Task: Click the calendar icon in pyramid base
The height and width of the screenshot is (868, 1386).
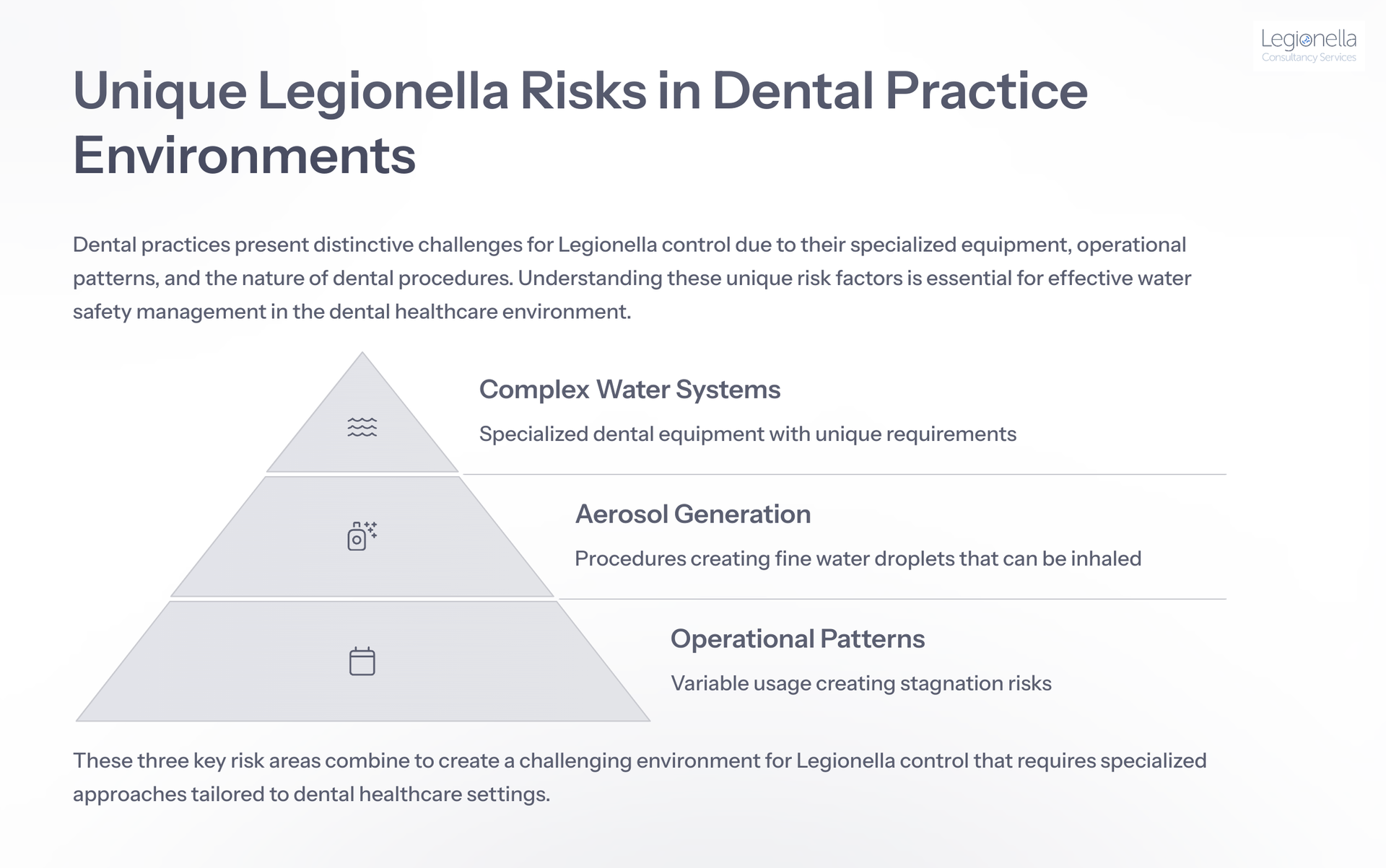Action: (x=362, y=661)
